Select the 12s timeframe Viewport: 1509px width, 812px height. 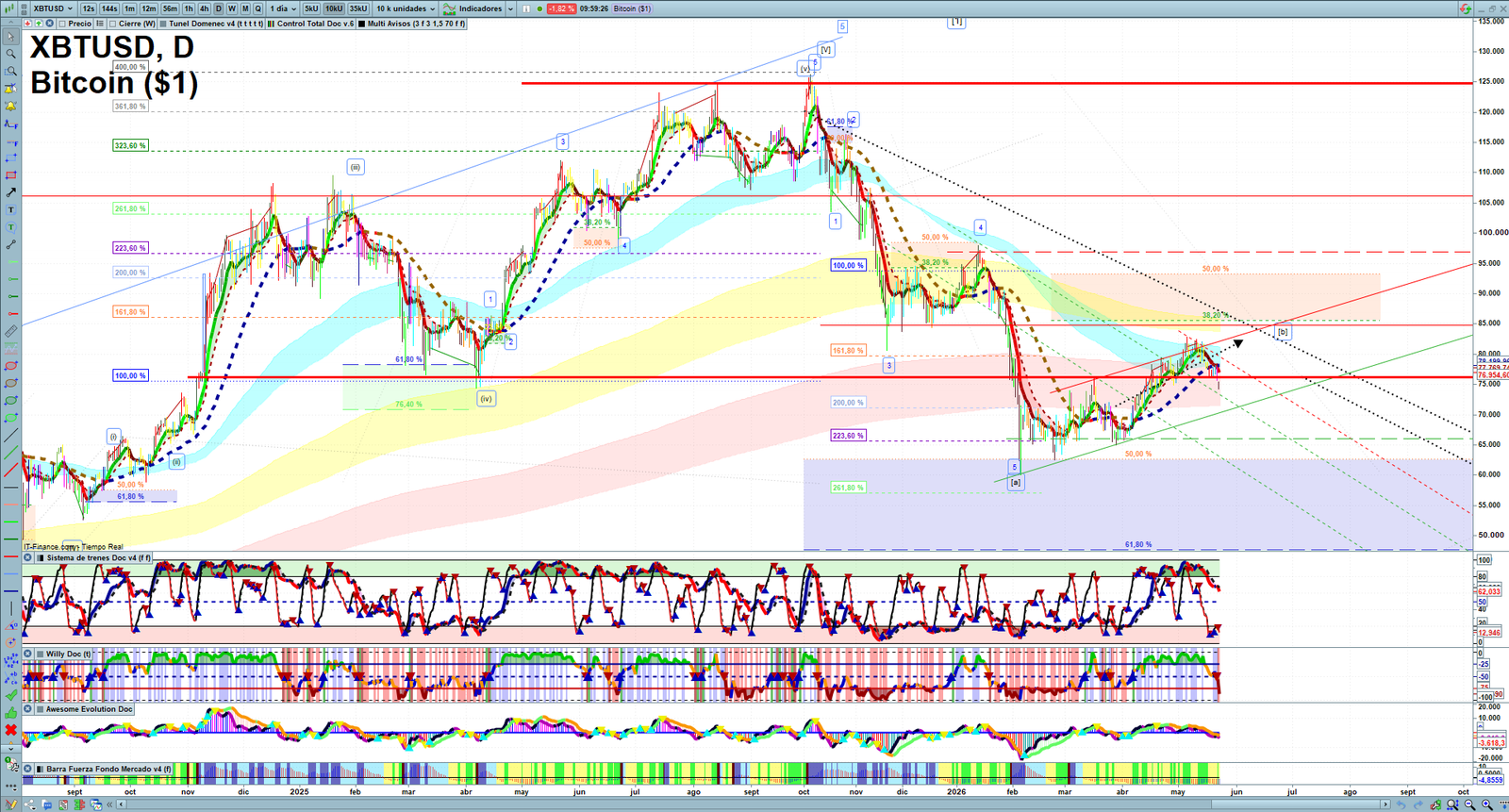[x=88, y=8]
